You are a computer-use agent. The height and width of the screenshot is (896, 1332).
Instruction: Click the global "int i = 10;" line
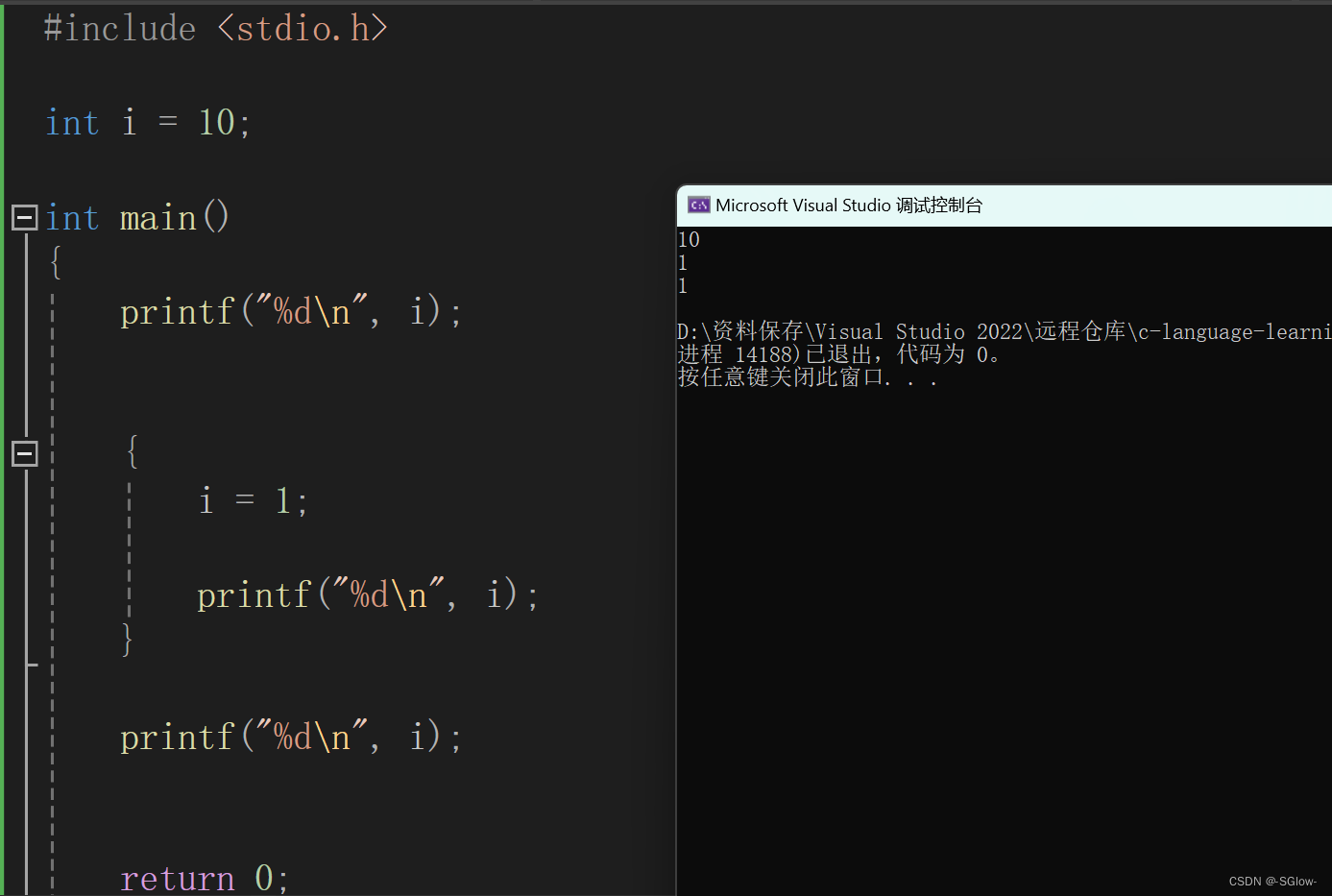click(149, 122)
